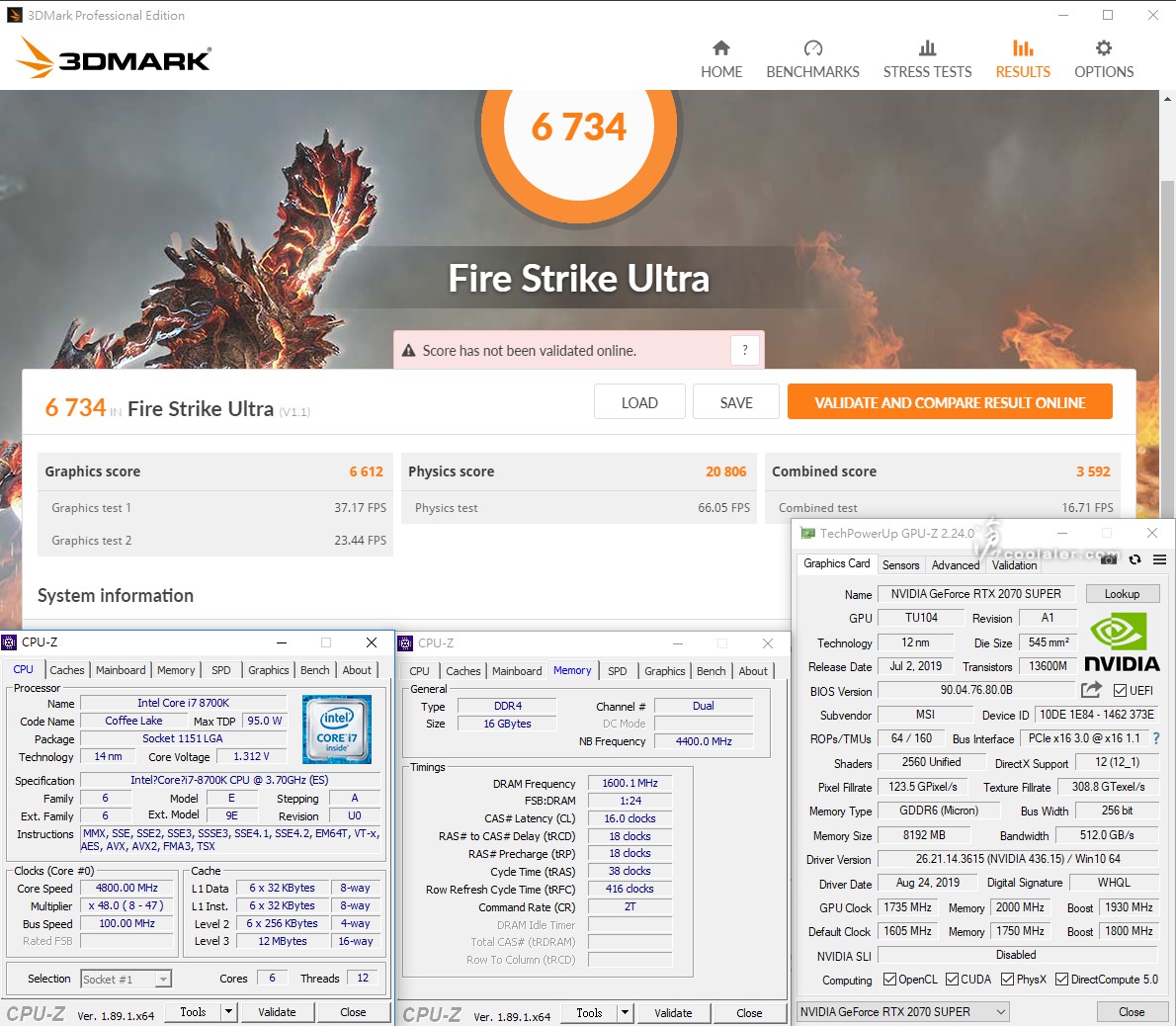Open the GPU selector dropdown in GPU-Z

(903, 1012)
